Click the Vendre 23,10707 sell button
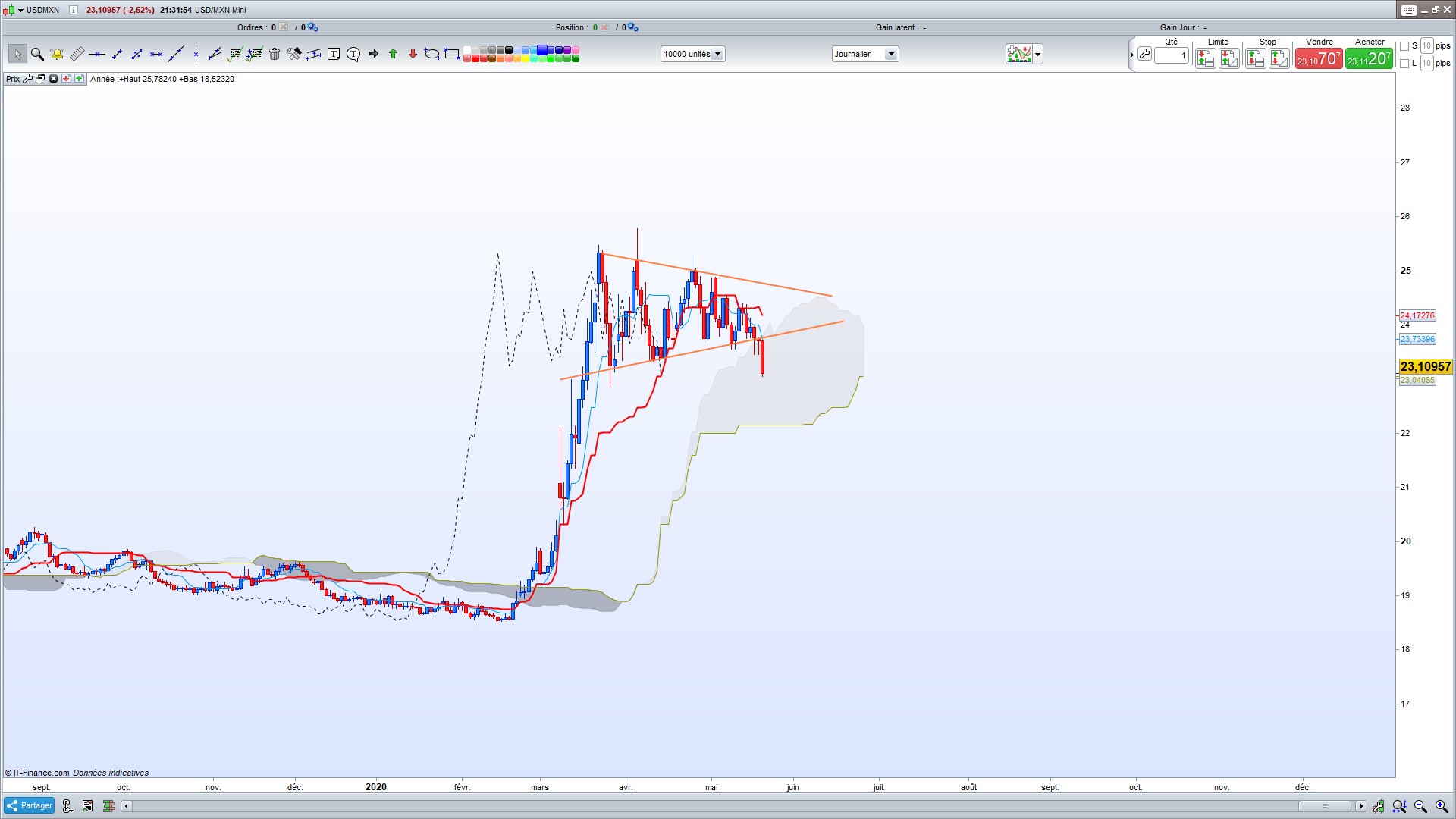Image resolution: width=1456 pixels, height=819 pixels. [x=1319, y=58]
